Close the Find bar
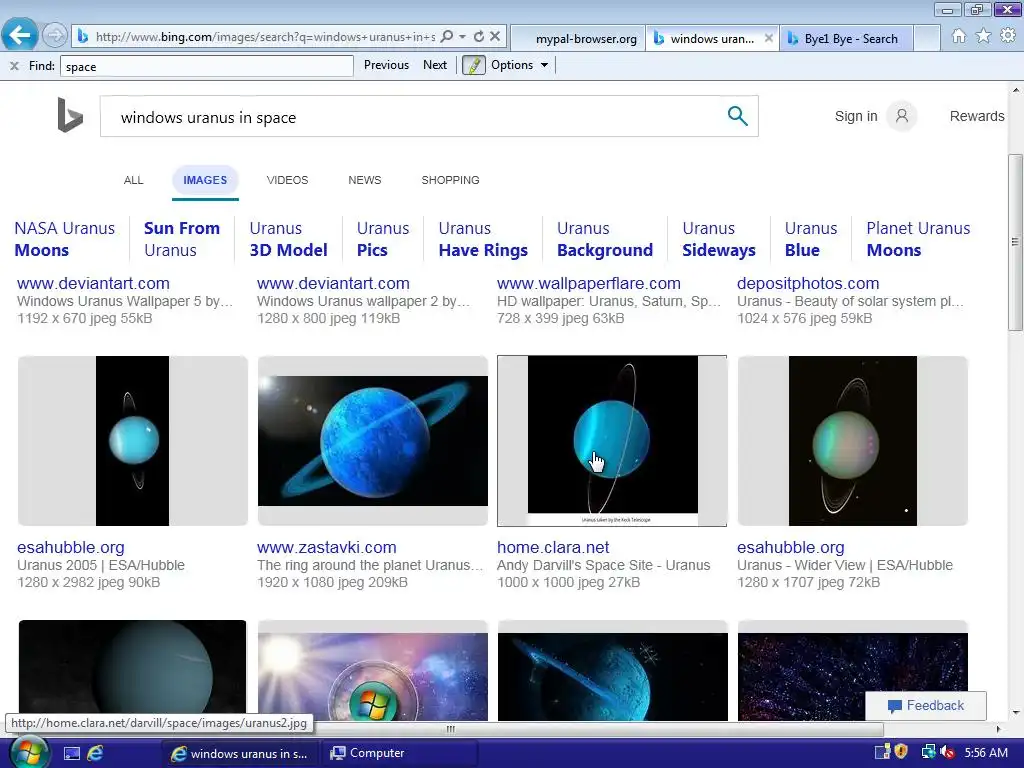 14,65
